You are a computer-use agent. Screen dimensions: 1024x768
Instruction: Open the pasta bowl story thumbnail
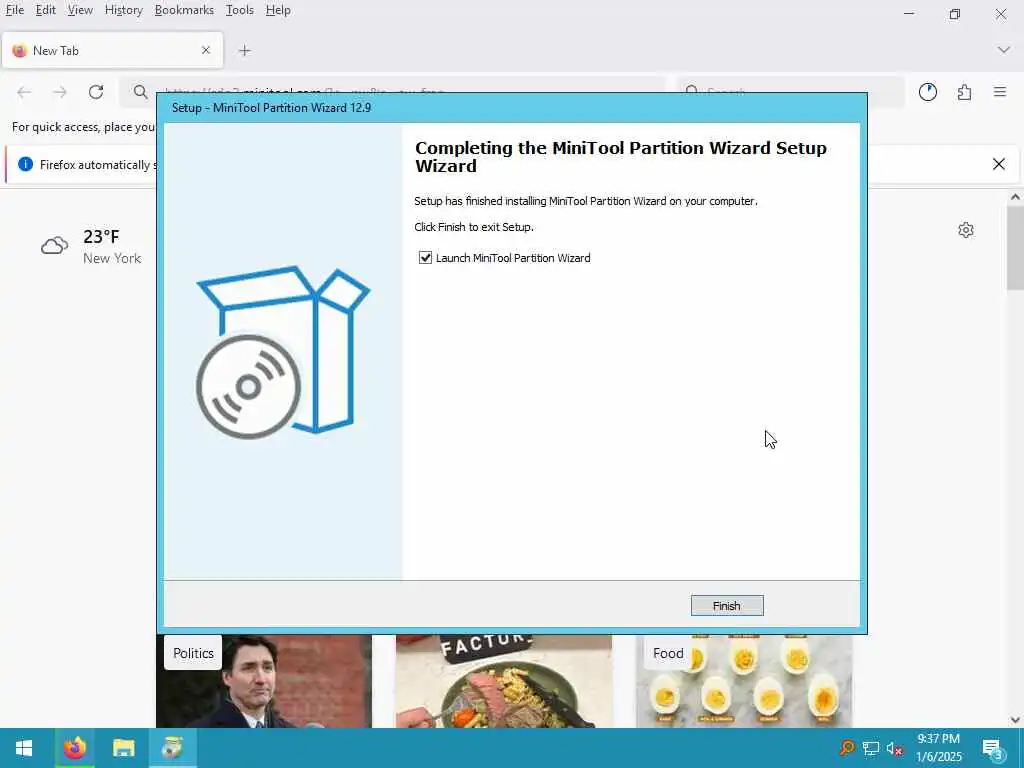[x=504, y=681]
